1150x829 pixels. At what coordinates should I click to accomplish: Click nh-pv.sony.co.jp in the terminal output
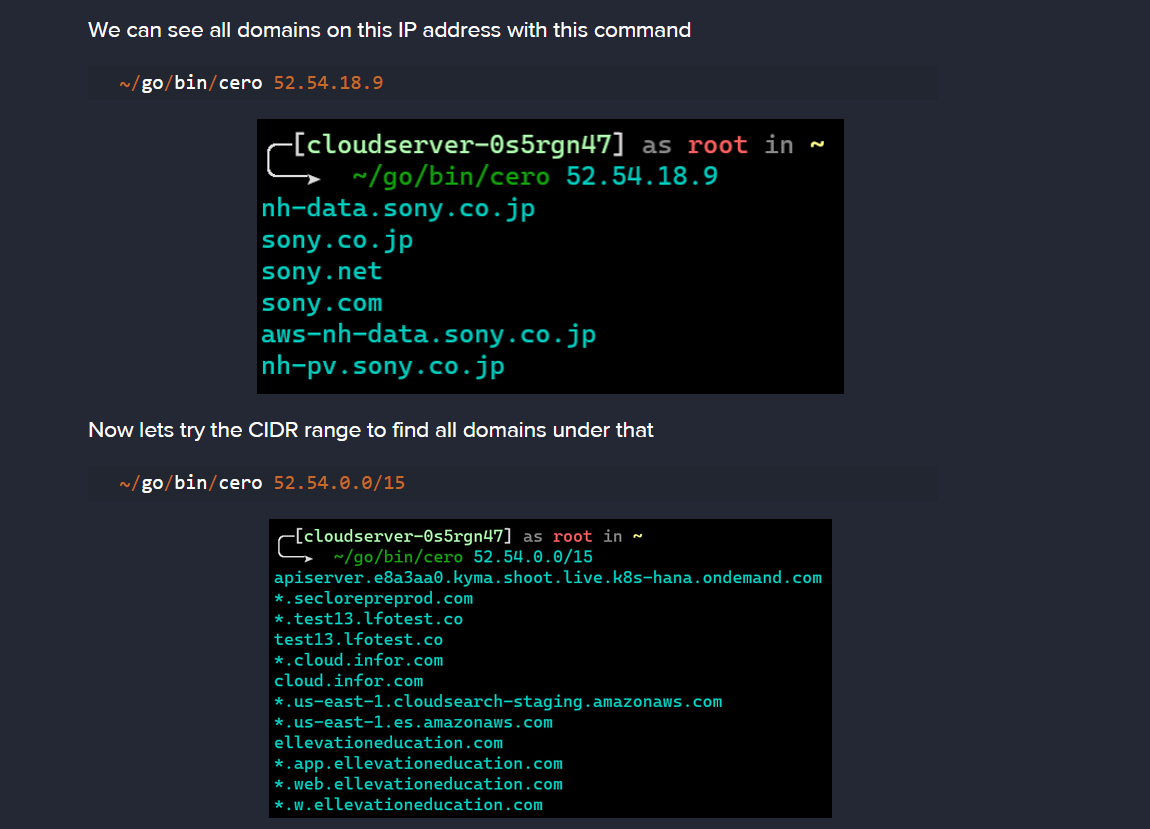[x=383, y=367]
